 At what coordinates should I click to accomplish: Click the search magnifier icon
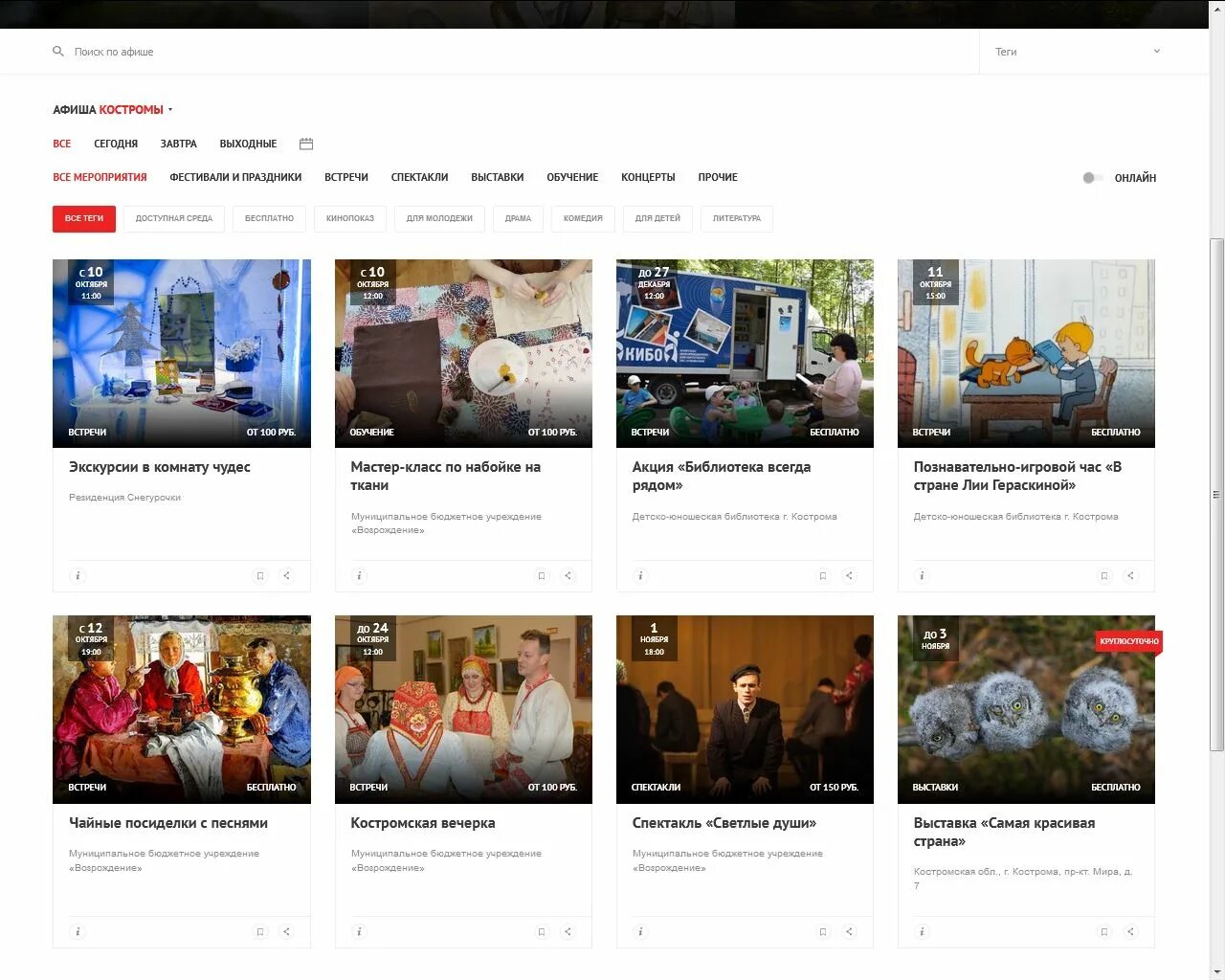tap(58, 52)
